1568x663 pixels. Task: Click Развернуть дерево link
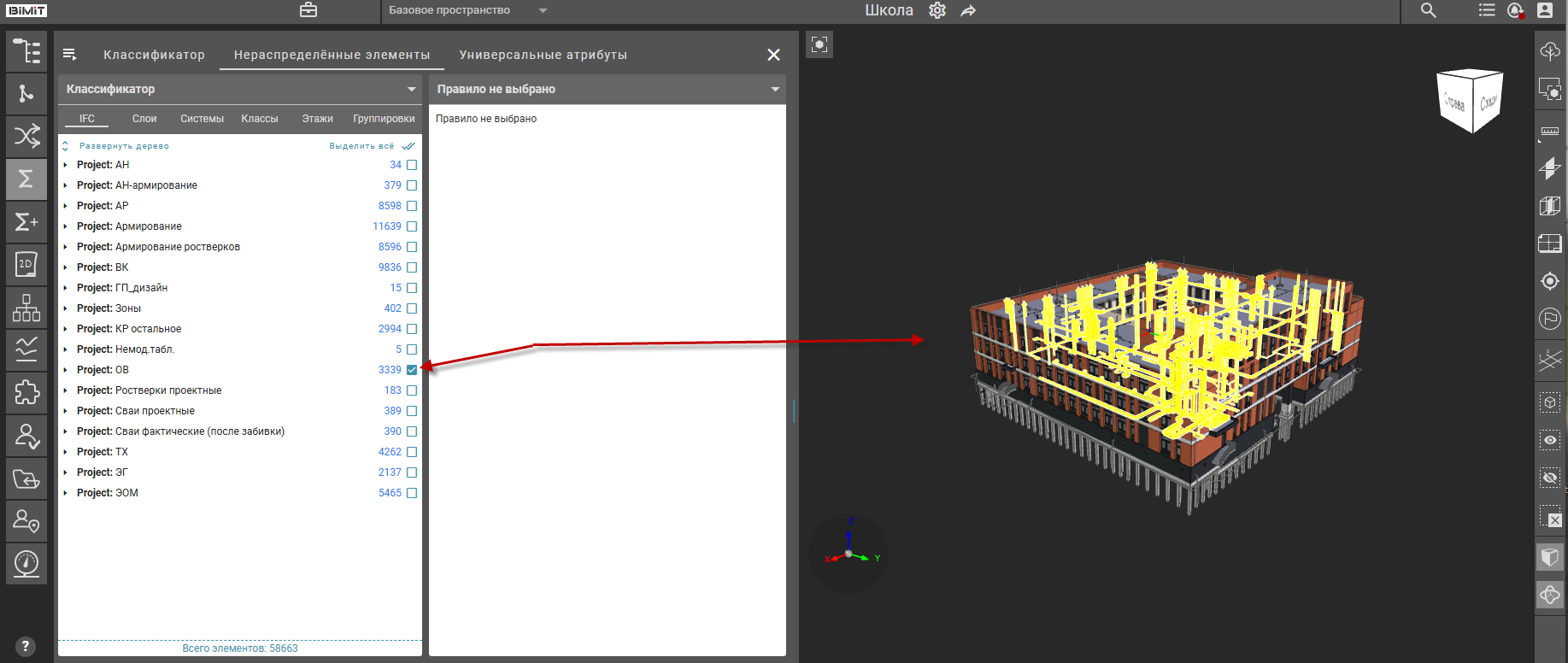click(x=124, y=146)
